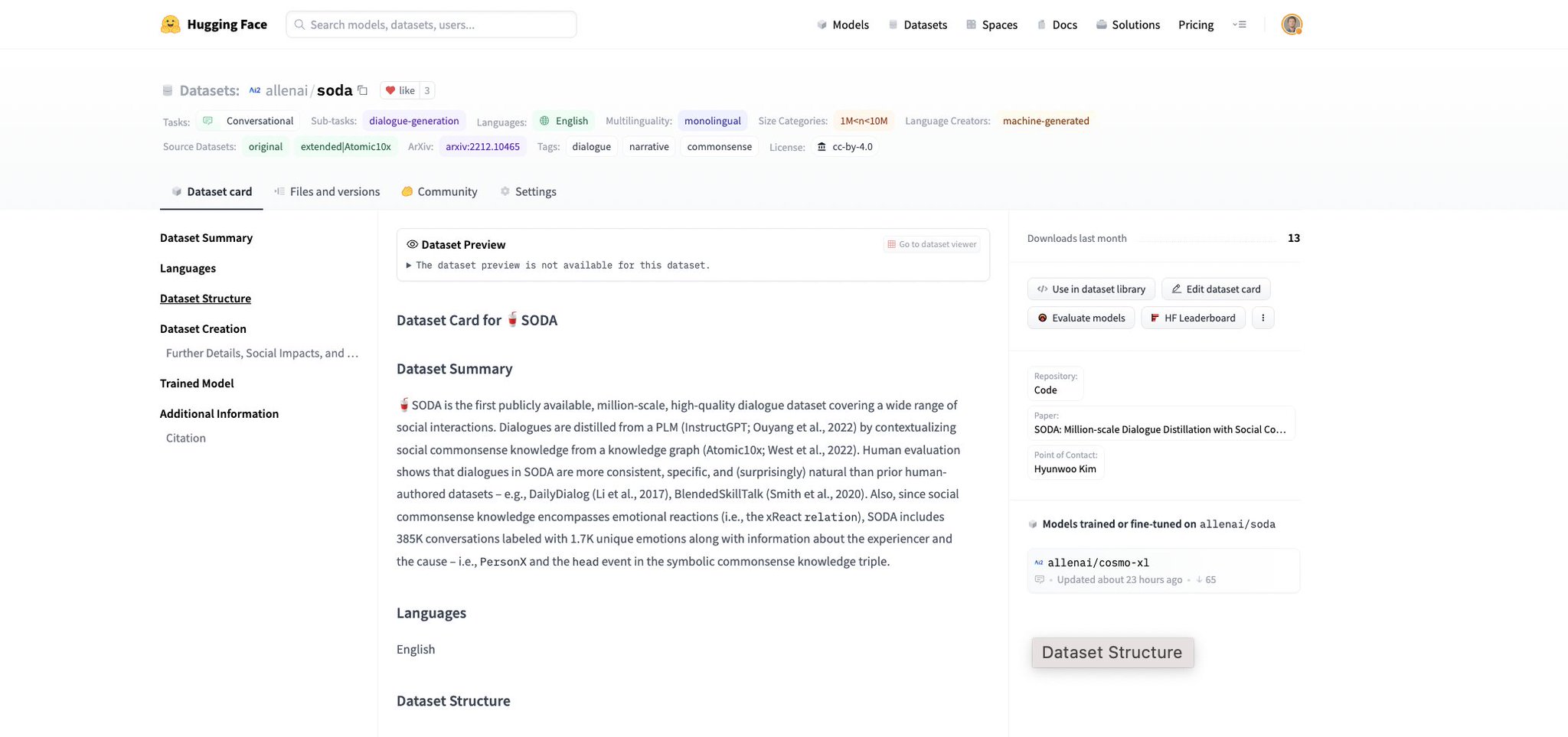The image size is (1568, 737).
Task: Open the Models page
Action: click(842, 24)
